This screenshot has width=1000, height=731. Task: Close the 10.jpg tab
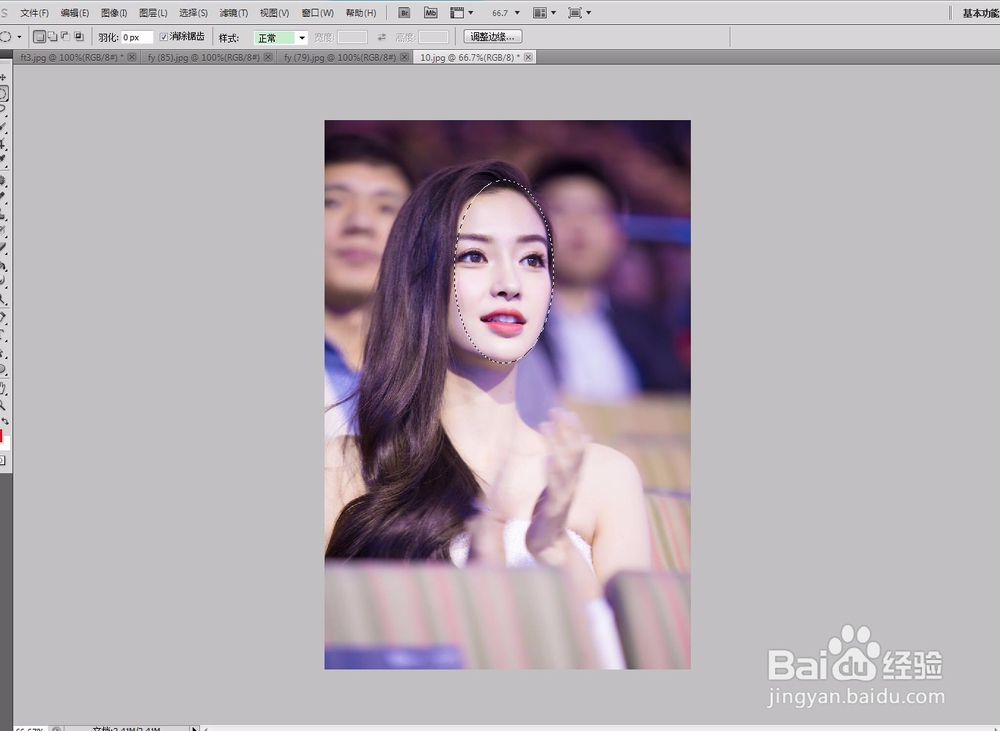528,57
